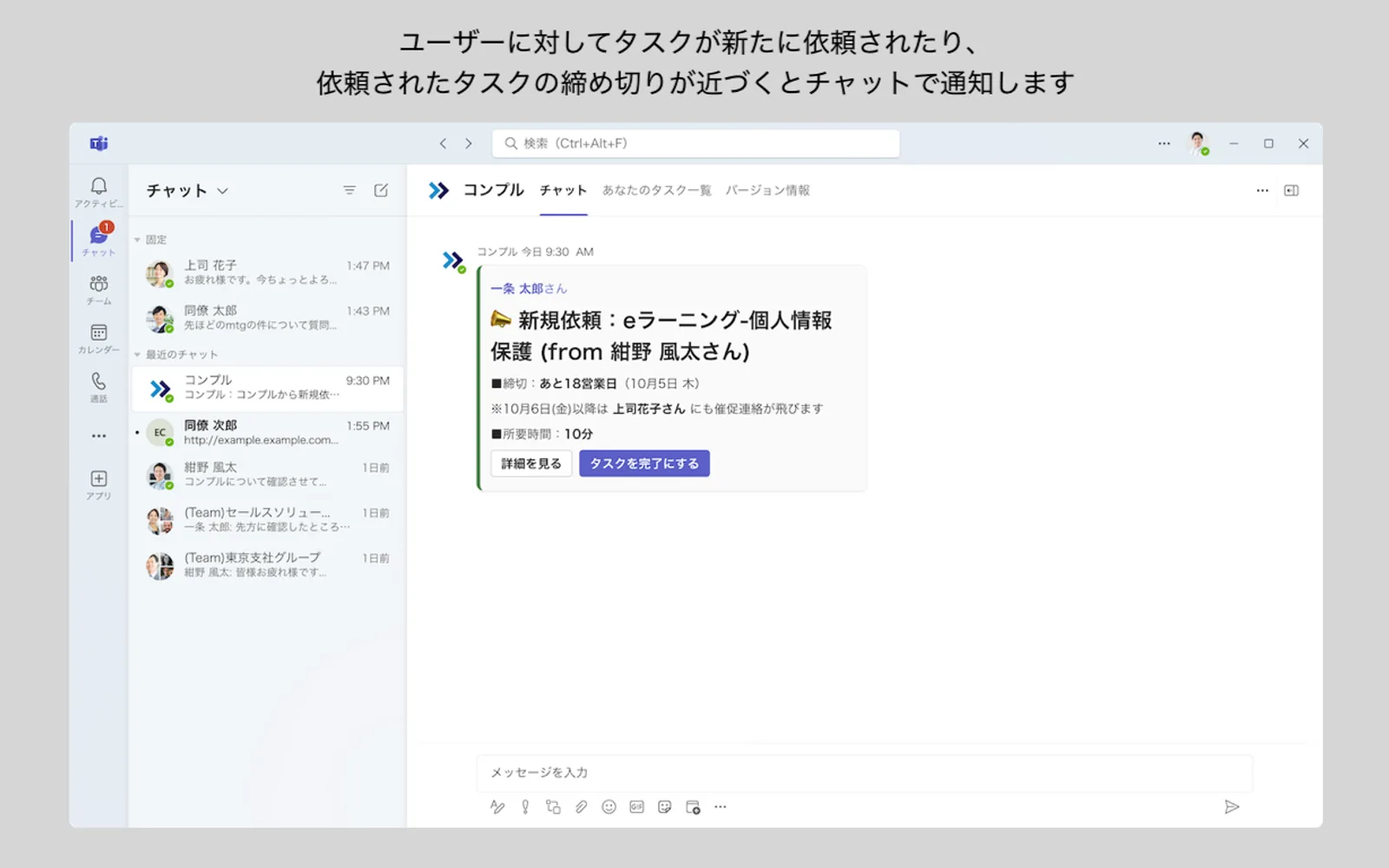1389x868 pixels.
Task: Click the メッセージを入力 message field
Action: (x=865, y=773)
